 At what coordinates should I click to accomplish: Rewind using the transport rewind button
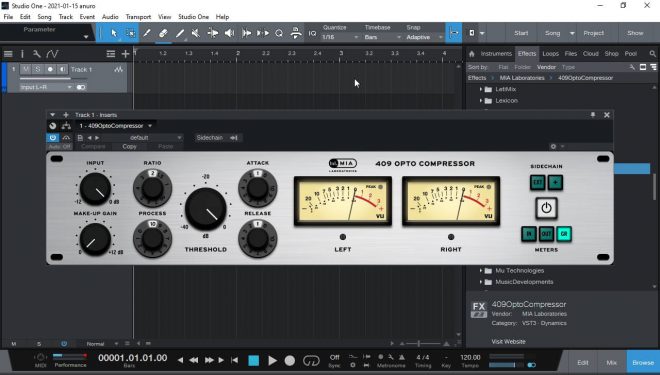click(194, 360)
